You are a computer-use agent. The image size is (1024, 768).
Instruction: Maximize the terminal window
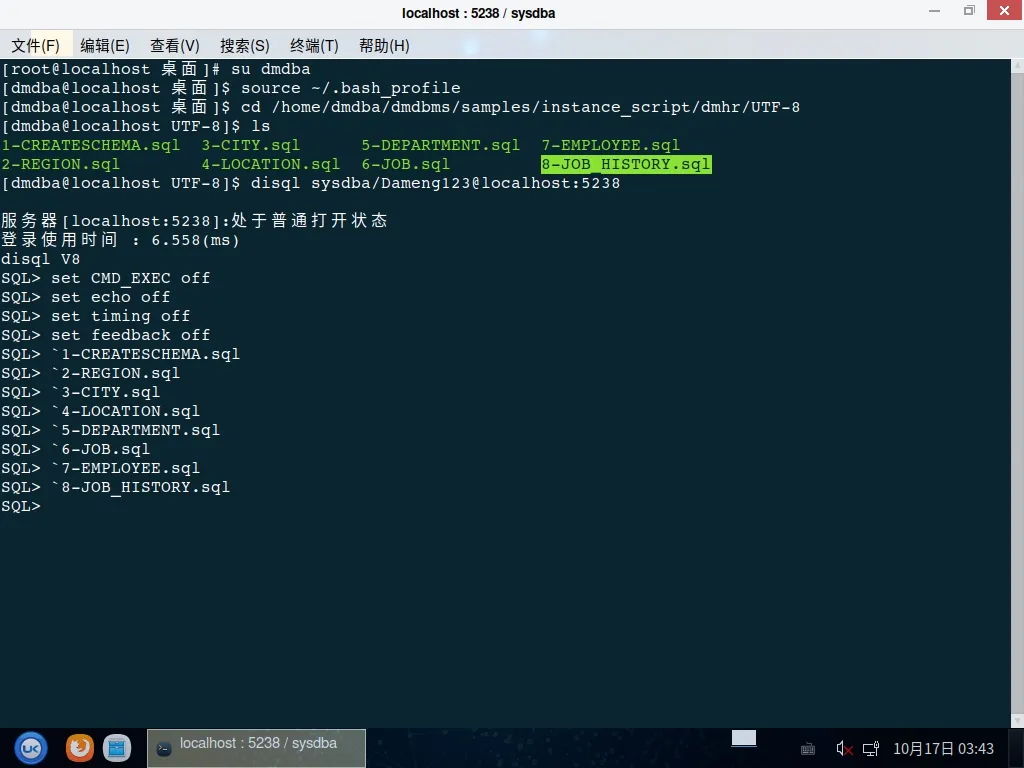tap(968, 11)
